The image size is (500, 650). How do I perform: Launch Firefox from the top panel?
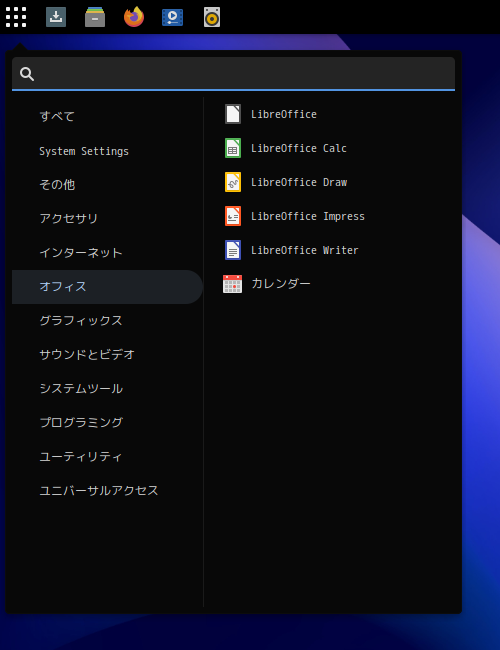coord(134,17)
